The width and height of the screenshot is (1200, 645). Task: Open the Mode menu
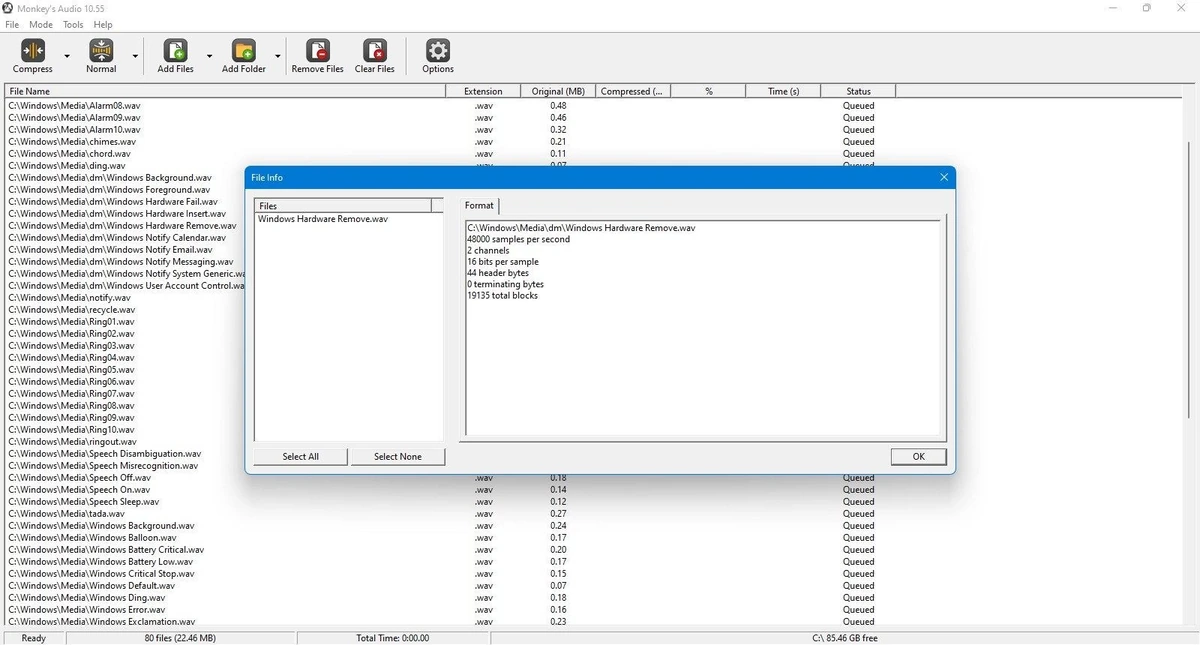(x=41, y=24)
